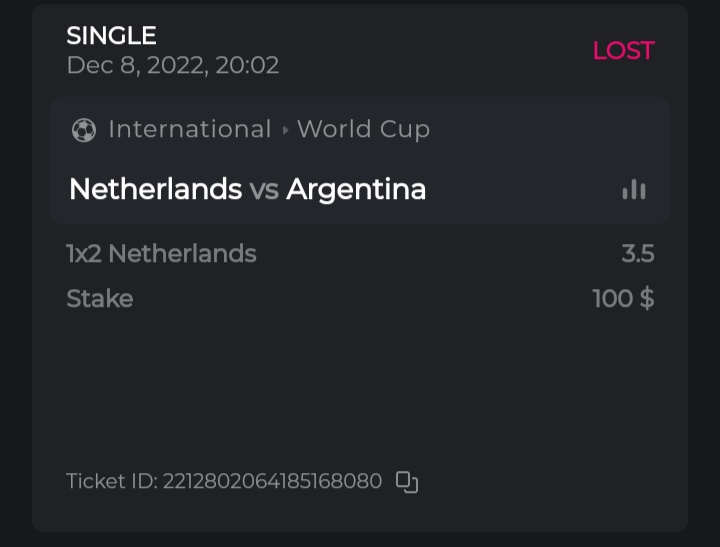720x547 pixels.
Task: Click the '1x2' market type text
Action: click(x=84, y=254)
